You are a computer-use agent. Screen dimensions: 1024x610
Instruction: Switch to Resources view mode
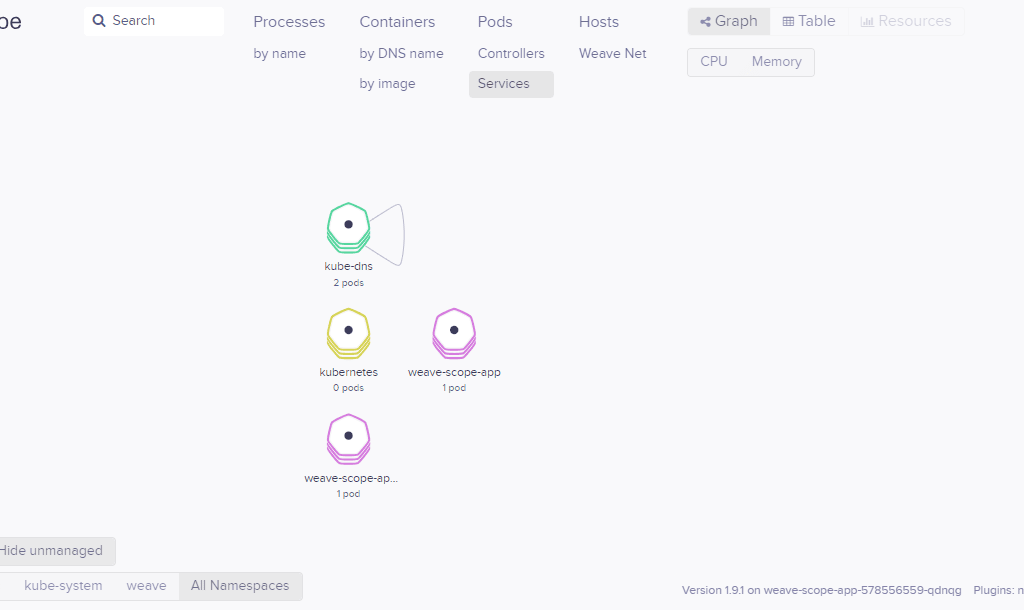pos(906,21)
